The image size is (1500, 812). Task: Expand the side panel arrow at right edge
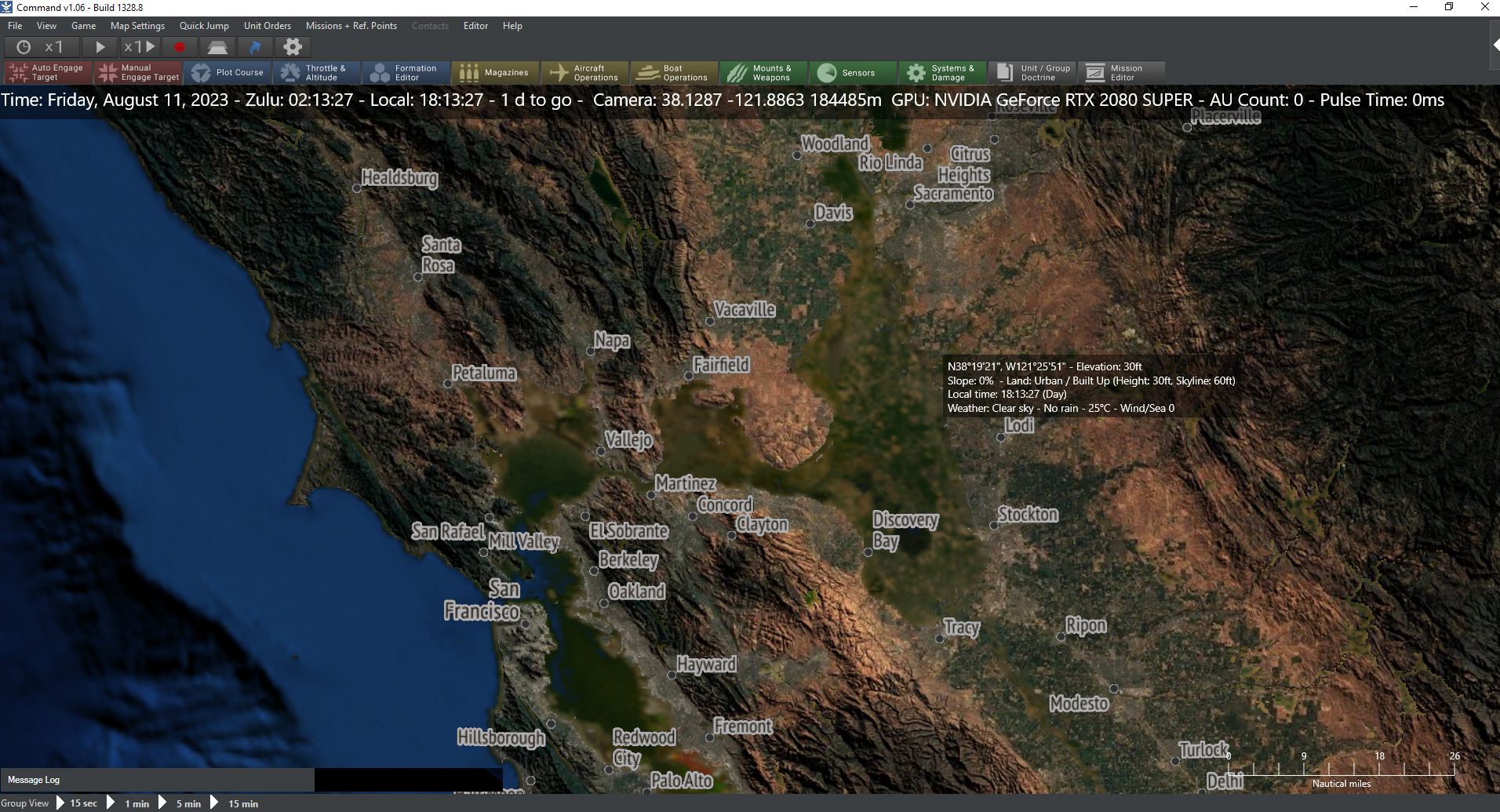1495,46
